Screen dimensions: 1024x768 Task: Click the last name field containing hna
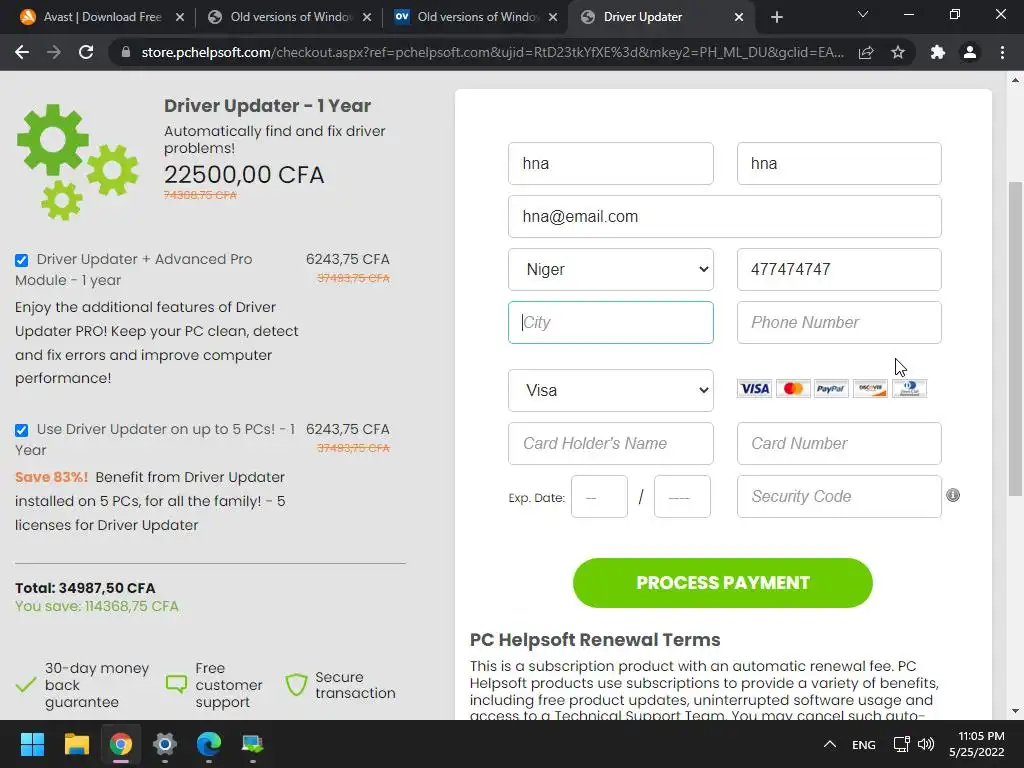click(x=839, y=163)
